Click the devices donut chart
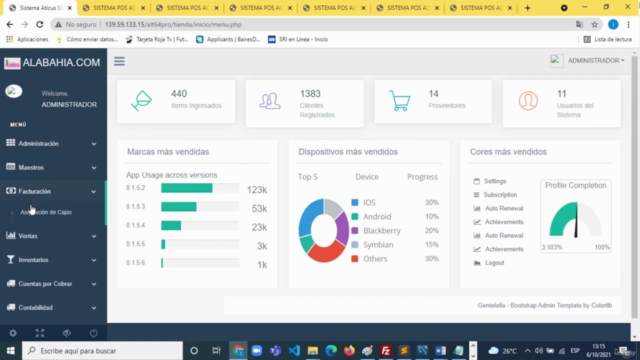 tap(324, 231)
